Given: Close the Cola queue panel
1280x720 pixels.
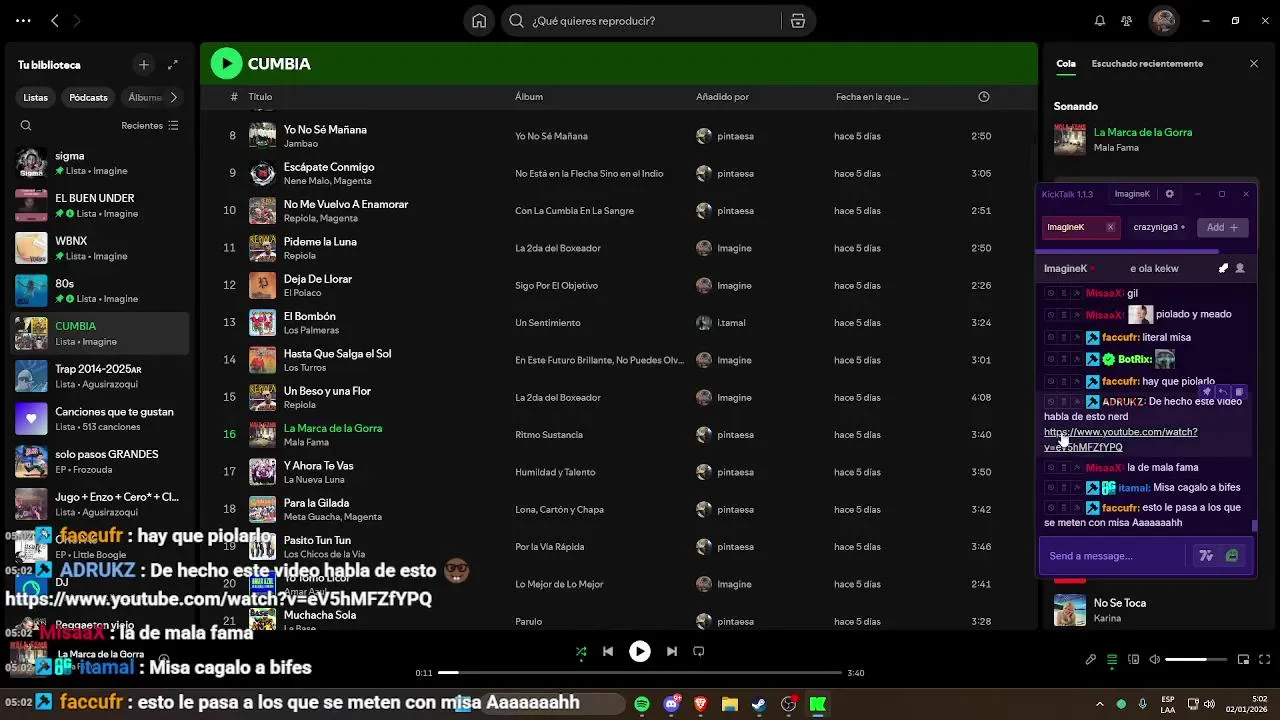Looking at the screenshot, I should coord(1254,64).
